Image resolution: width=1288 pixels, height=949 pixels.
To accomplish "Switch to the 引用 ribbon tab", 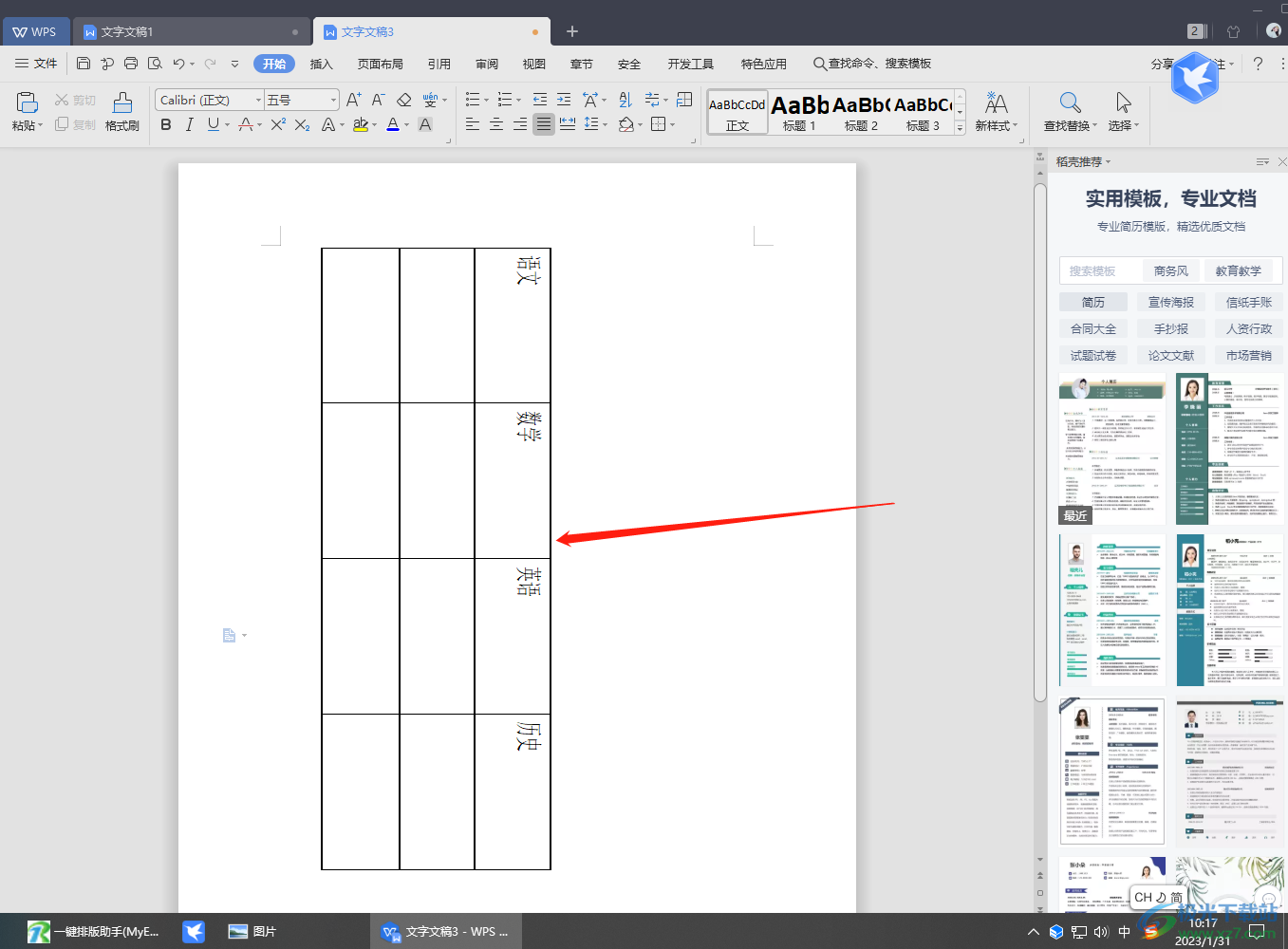I will point(439,64).
